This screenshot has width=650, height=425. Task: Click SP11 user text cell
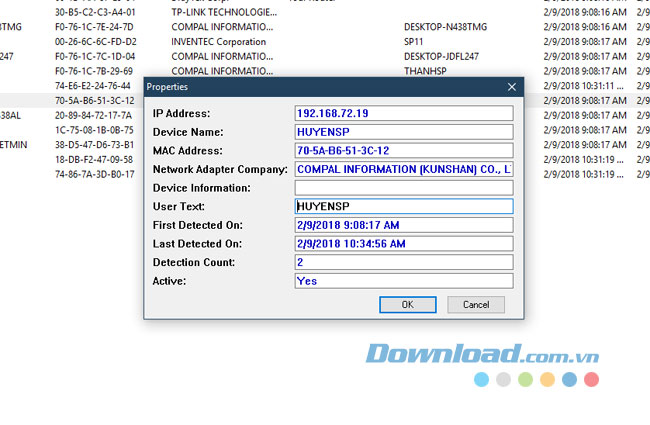[413, 42]
